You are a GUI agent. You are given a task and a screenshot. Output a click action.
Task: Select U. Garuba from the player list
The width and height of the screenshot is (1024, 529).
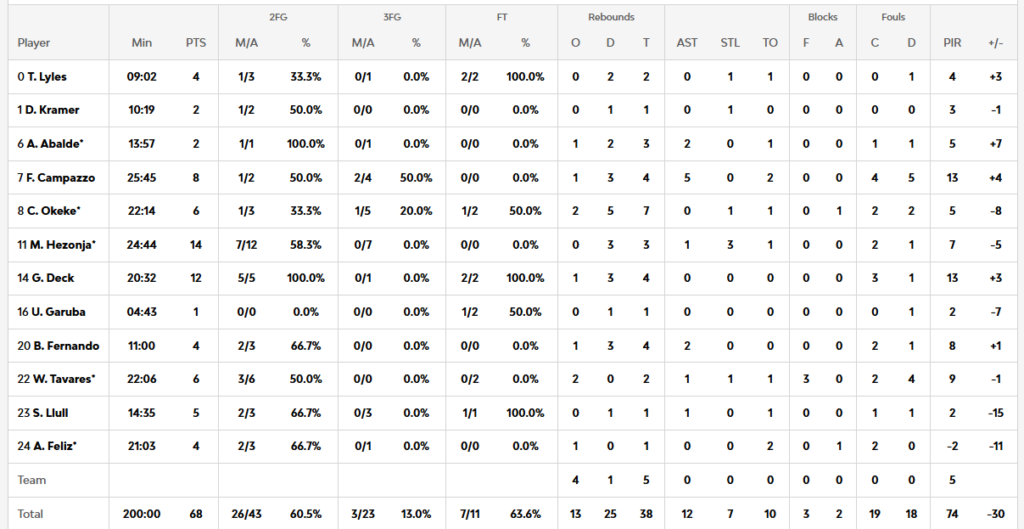pos(50,312)
